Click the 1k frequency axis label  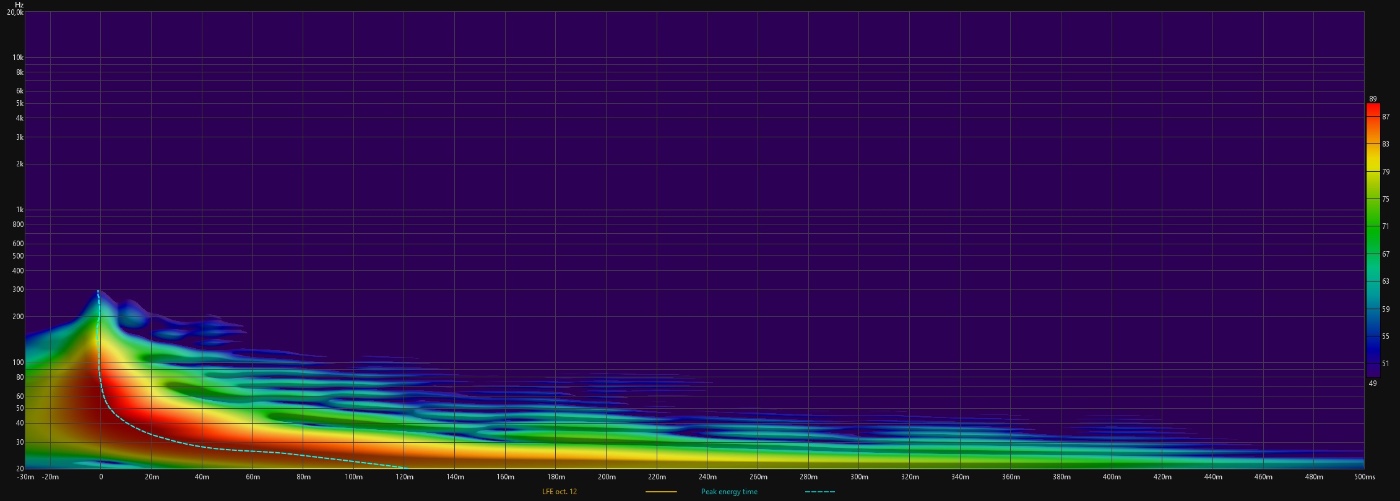coord(18,210)
